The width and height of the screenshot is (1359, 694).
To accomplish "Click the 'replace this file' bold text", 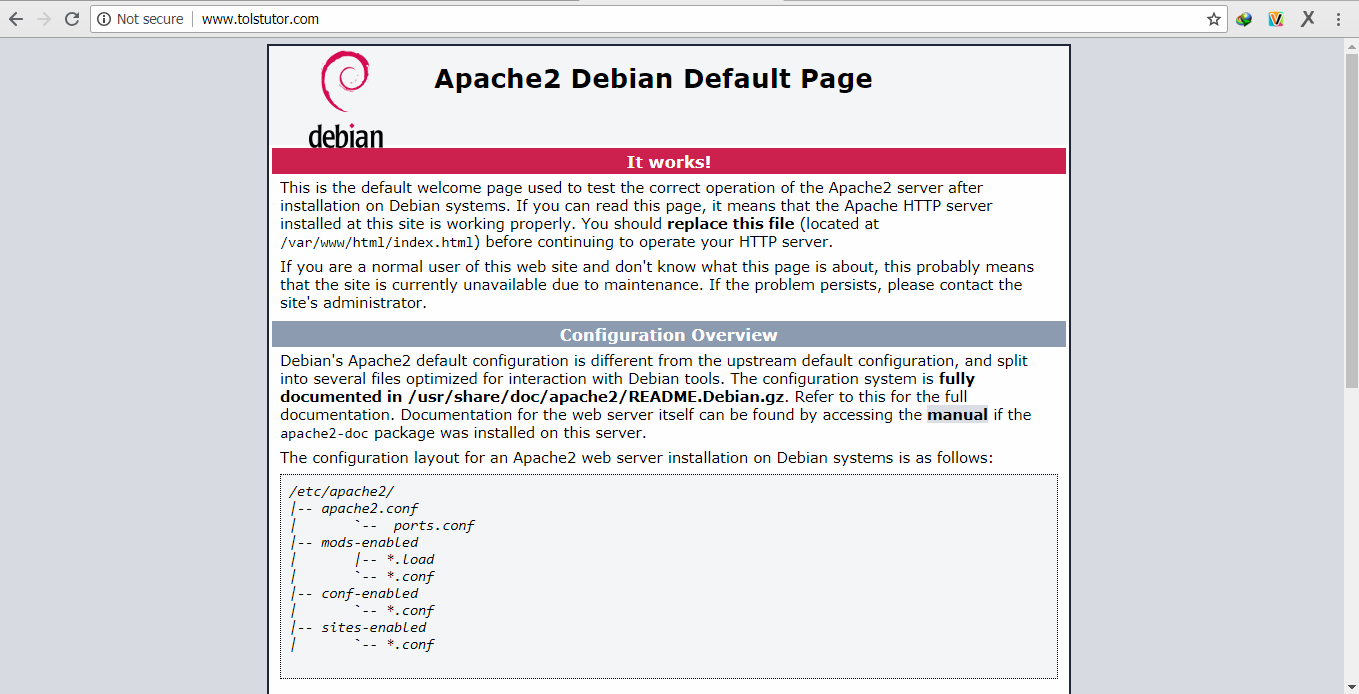I will coord(731,224).
